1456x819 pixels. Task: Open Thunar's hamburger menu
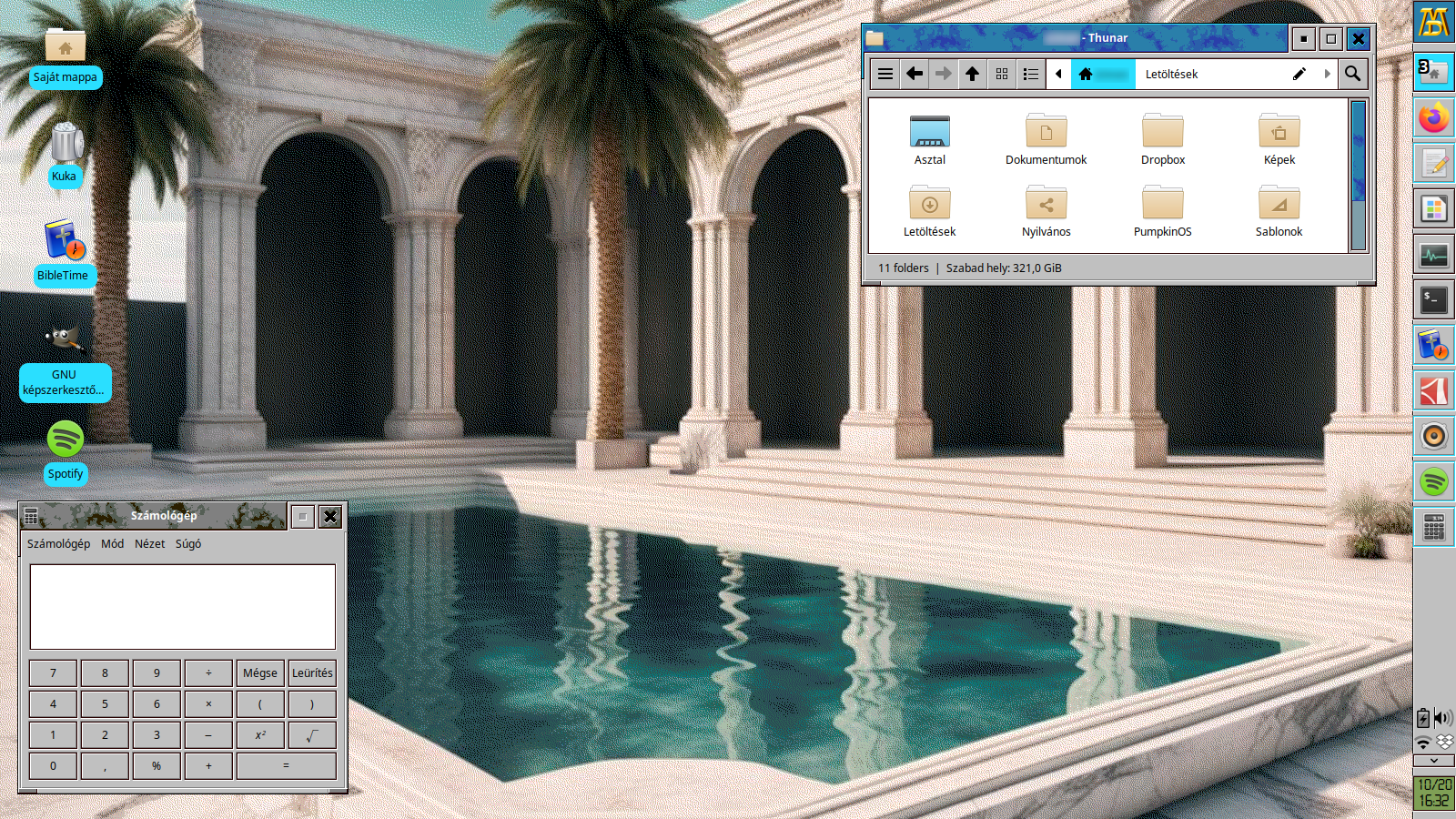tap(885, 74)
